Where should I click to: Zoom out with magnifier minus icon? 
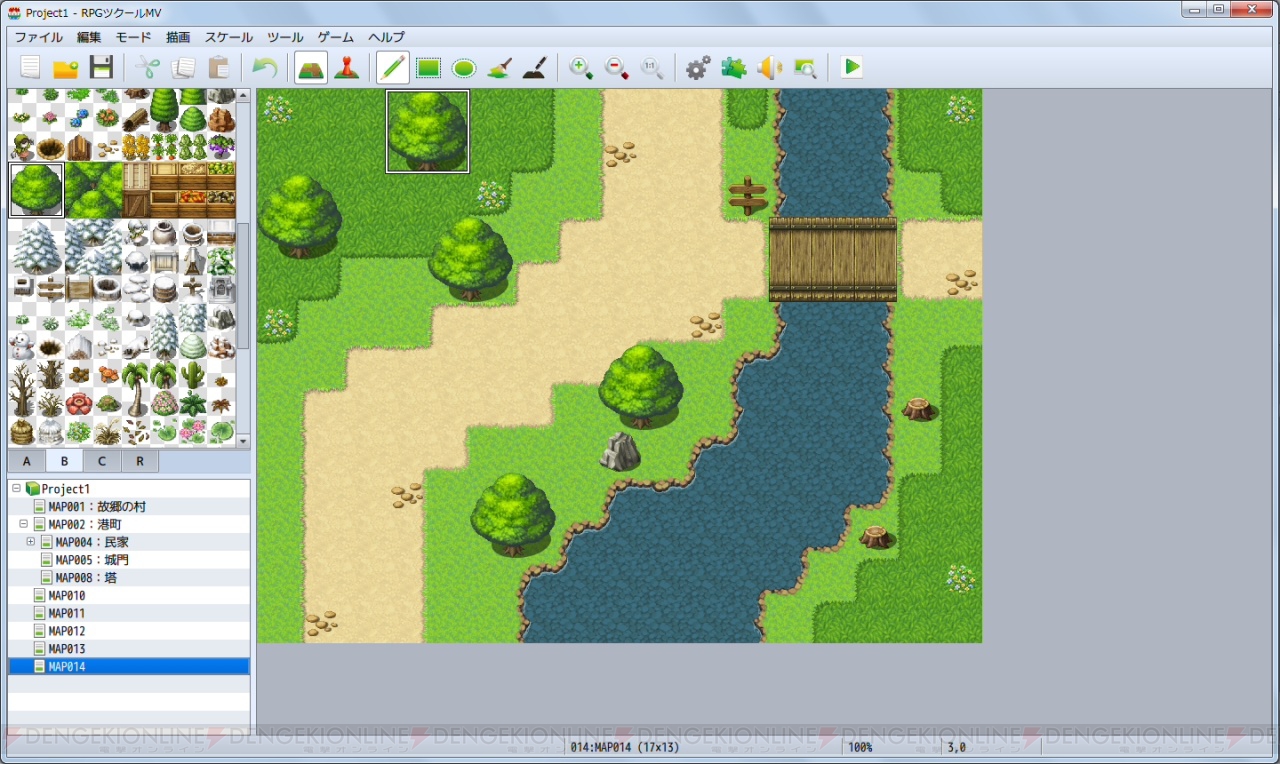[617, 67]
